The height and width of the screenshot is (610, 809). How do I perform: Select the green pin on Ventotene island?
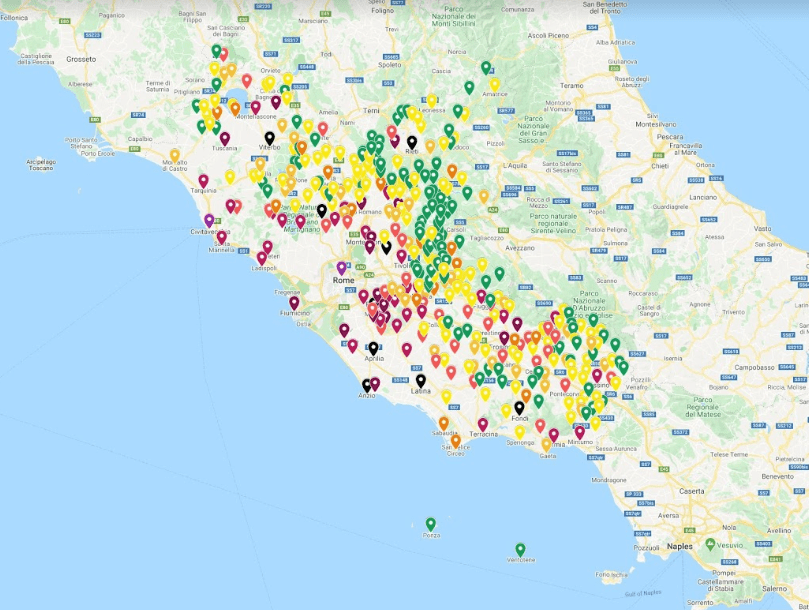click(x=521, y=550)
